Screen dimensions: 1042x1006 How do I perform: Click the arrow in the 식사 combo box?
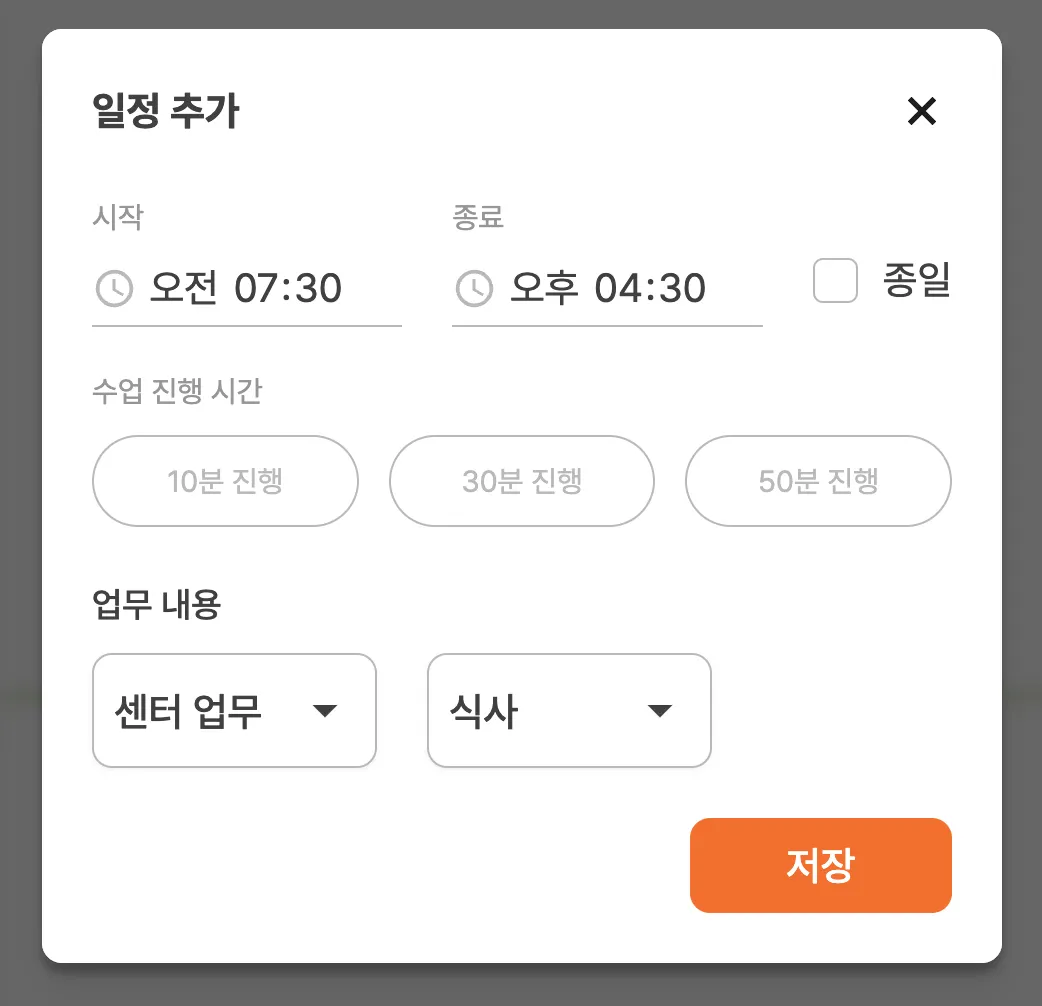[x=658, y=711]
